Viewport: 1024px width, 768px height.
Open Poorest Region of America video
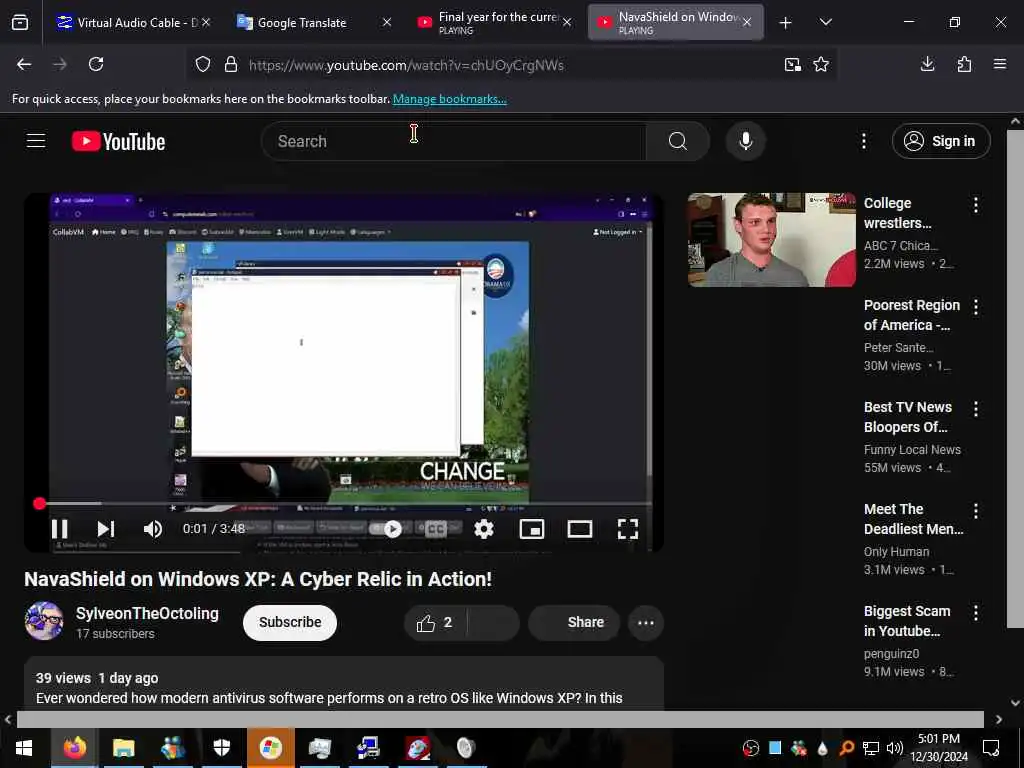[x=912, y=315]
